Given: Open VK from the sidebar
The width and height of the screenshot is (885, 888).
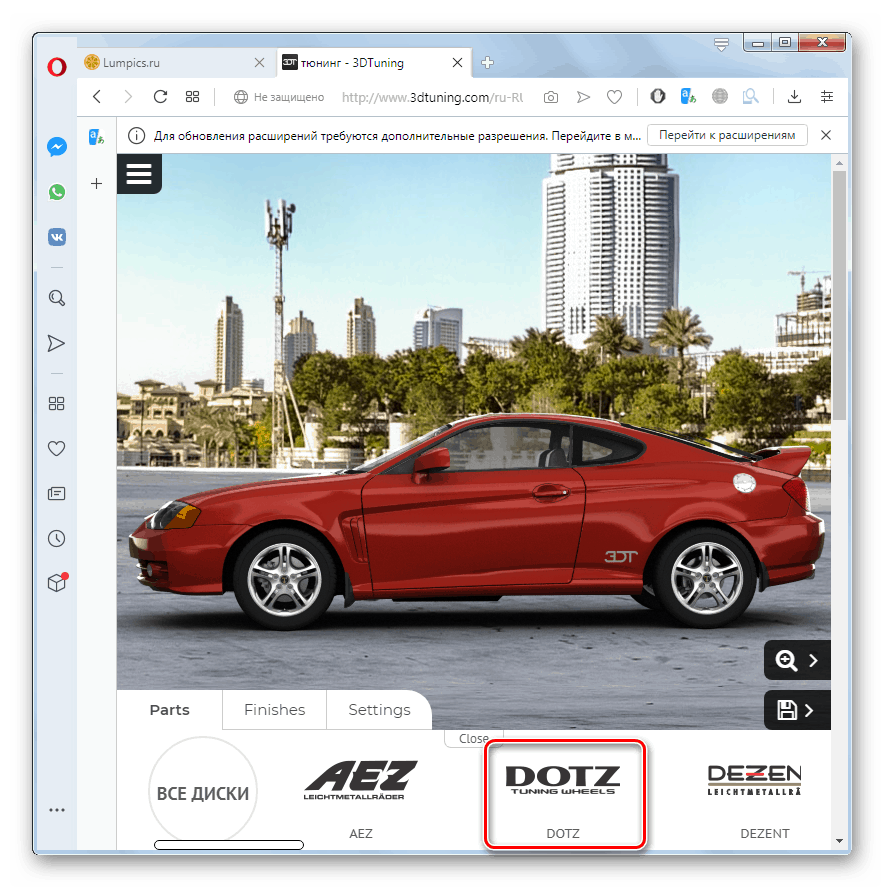Looking at the screenshot, I should (x=56, y=237).
